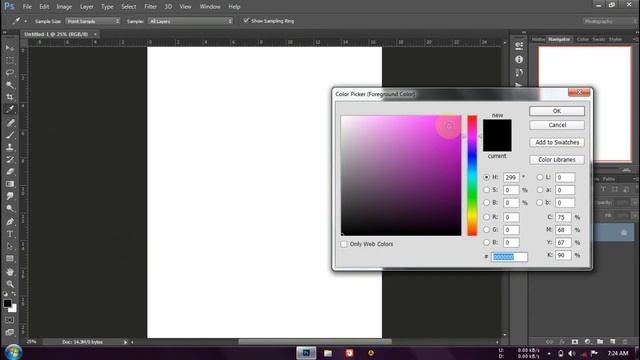This screenshot has width=640, height=360.
Task: Select the Path Selection tool
Action: [x=10, y=246]
